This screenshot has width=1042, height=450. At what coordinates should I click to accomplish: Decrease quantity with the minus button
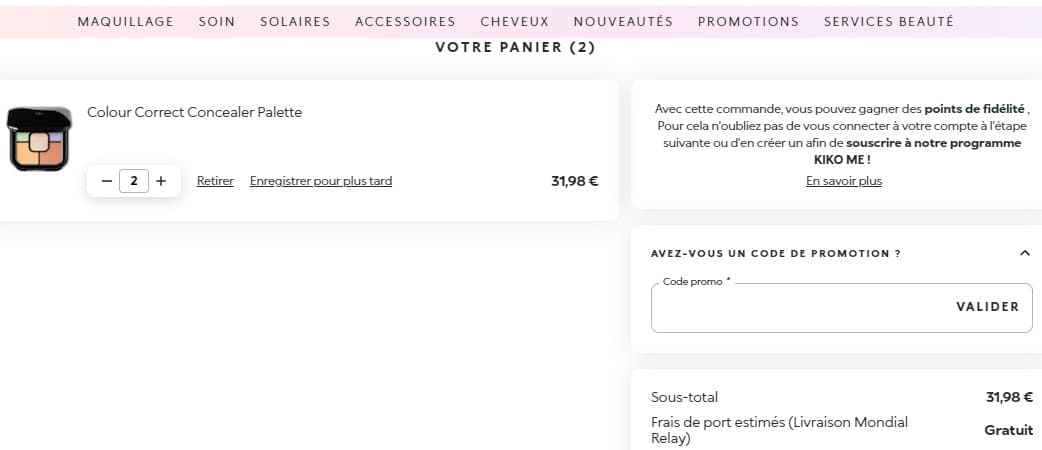click(107, 181)
